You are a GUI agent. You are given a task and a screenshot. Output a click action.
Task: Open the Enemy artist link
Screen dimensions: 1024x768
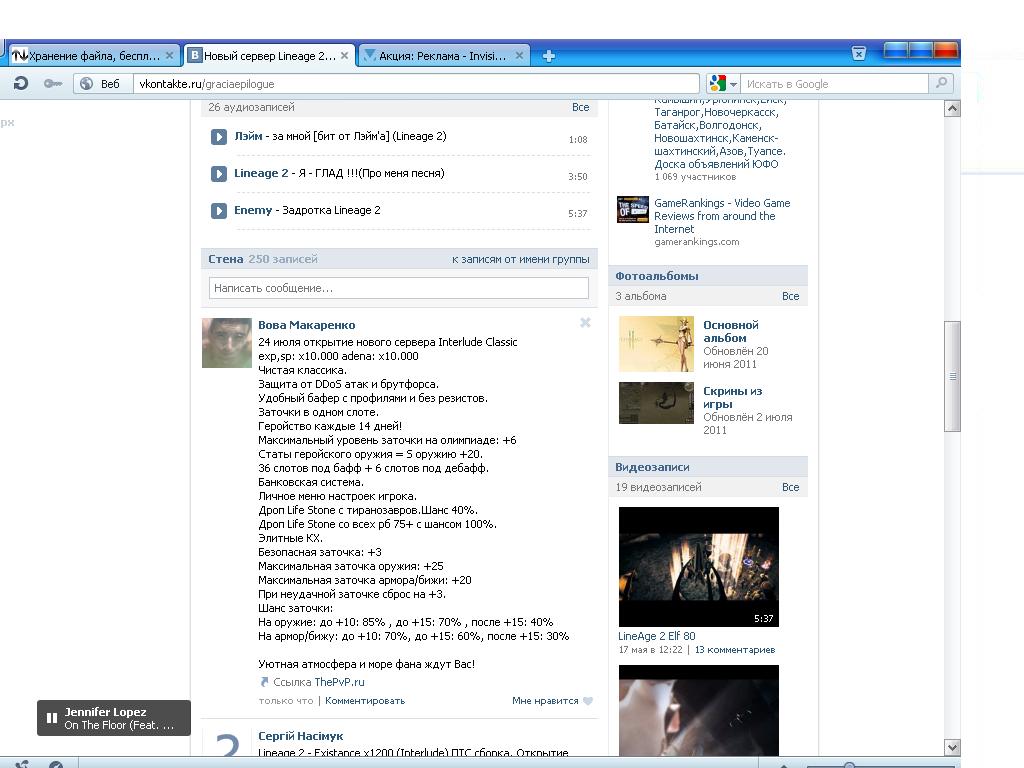pyautogui.click(x=253, y=210)
